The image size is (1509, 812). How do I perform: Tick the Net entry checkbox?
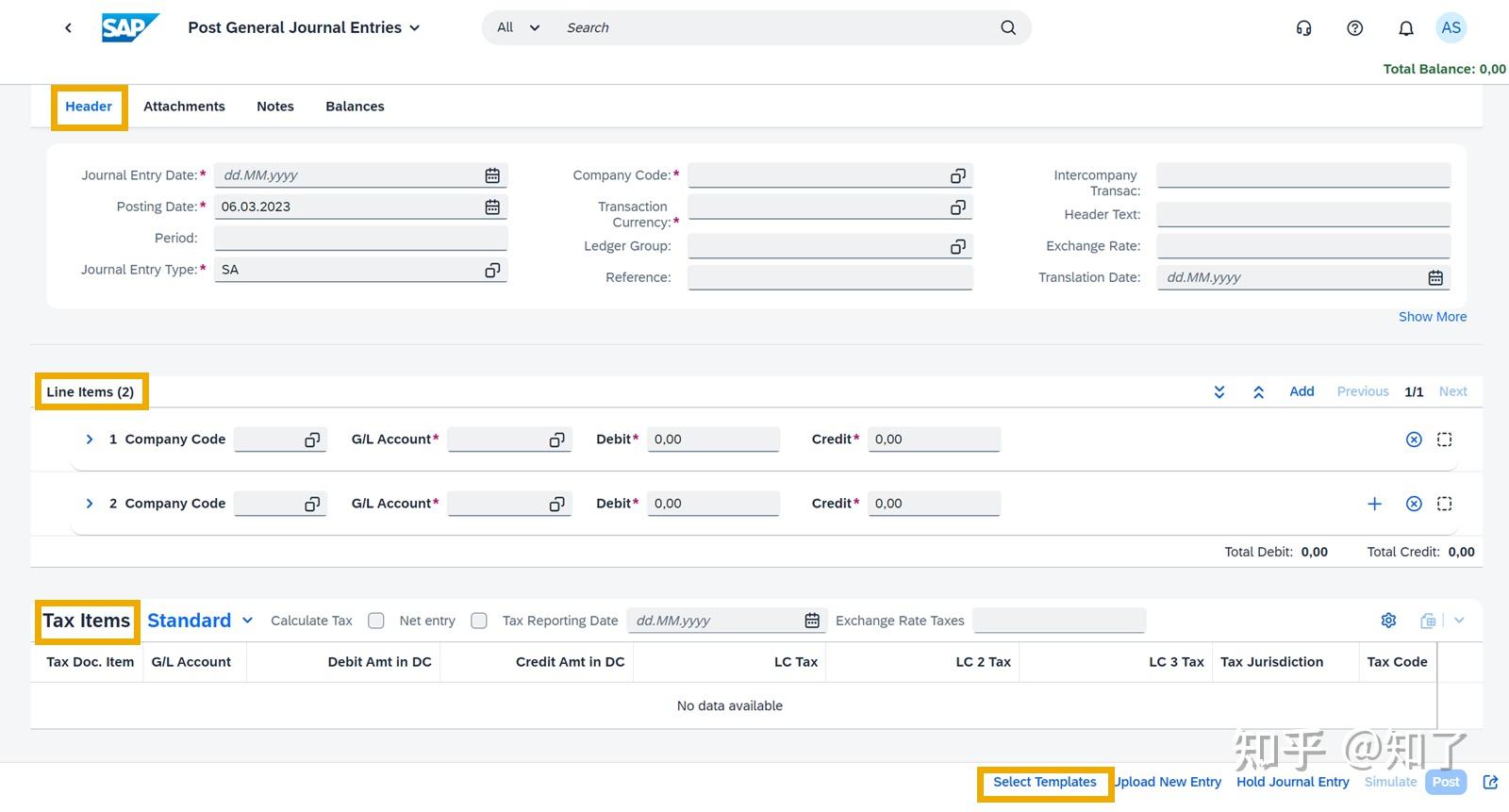click(x=479, y=621)
